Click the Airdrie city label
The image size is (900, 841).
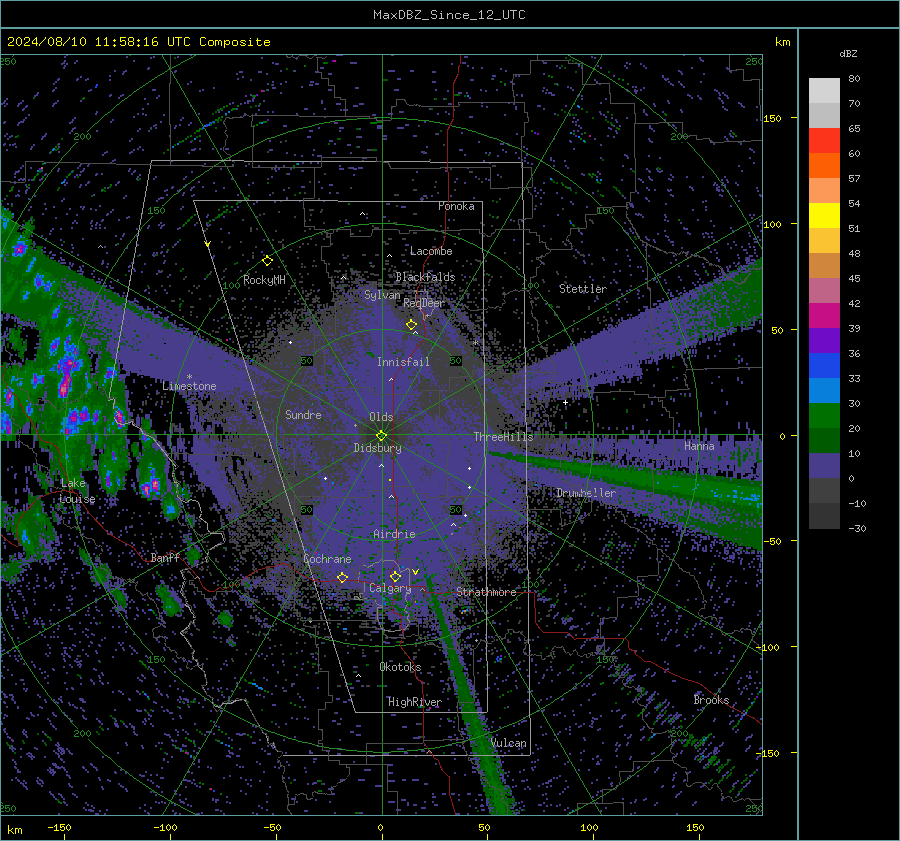[394, 534]
